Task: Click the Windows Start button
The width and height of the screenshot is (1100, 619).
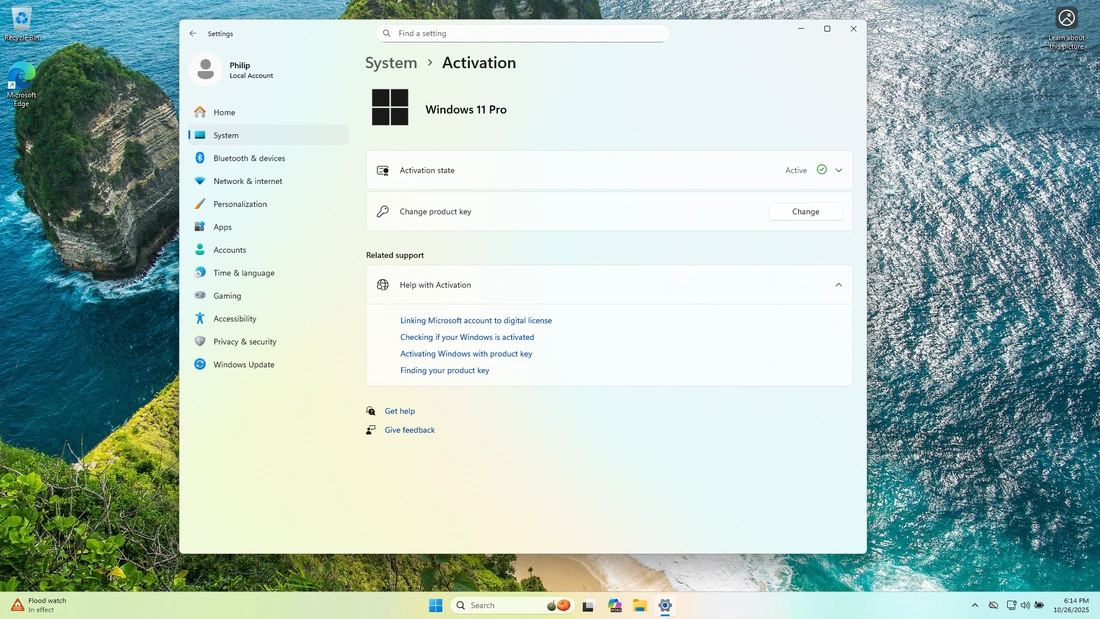Action: coord(436,605)
